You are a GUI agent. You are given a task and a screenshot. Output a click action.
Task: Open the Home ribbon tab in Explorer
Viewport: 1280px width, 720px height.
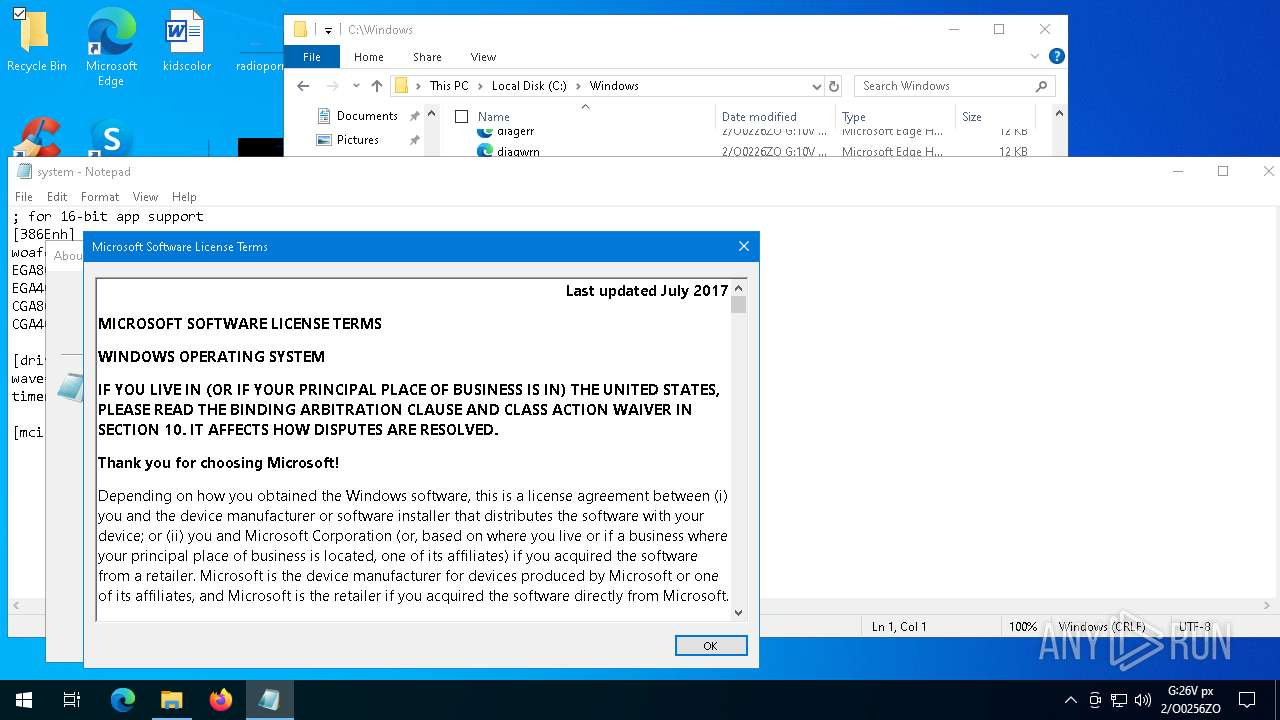368,57
